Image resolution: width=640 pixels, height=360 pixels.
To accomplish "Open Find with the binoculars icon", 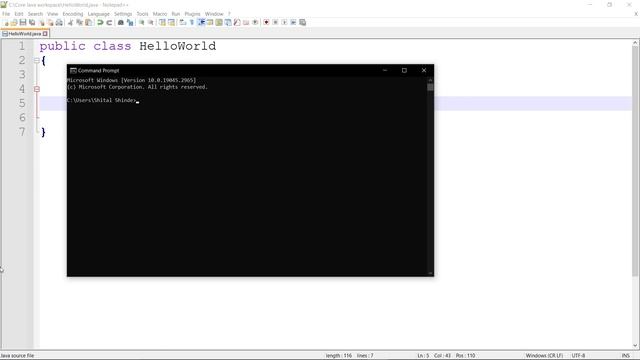I will pos(121,22).
